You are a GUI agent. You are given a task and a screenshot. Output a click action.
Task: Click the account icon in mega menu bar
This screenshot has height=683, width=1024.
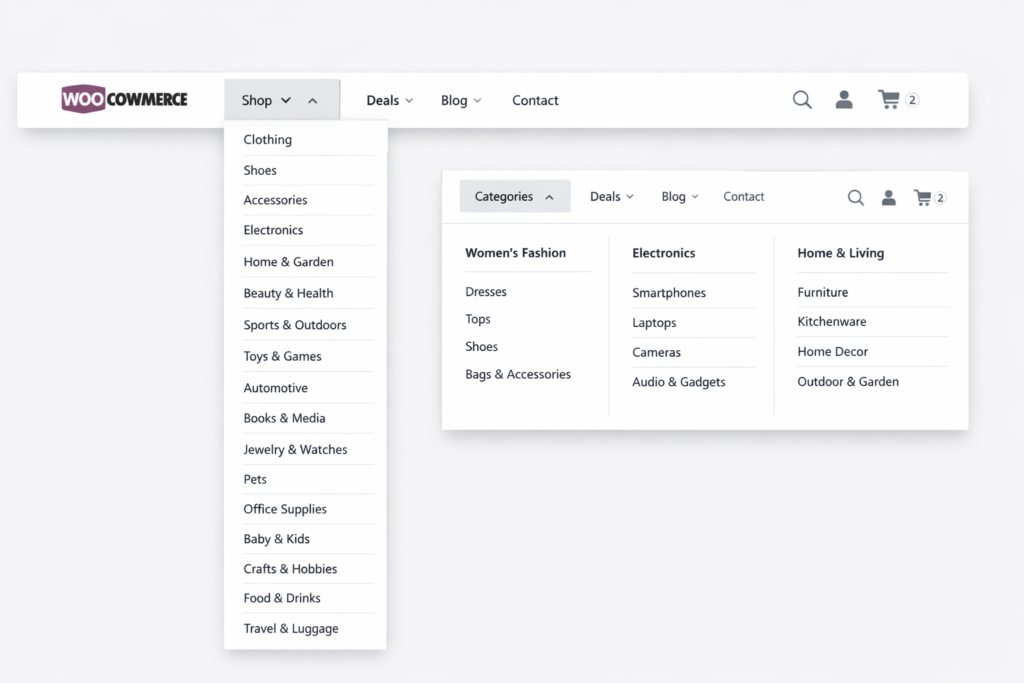tap(888, 198)
